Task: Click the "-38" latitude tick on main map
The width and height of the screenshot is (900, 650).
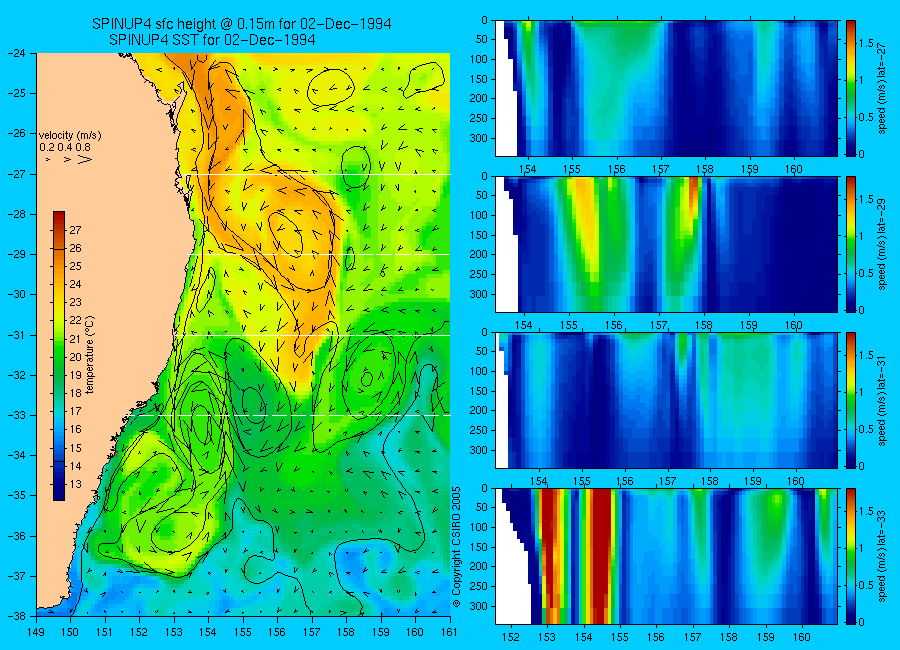Action: pyautogui.click(x=17, y=616)
